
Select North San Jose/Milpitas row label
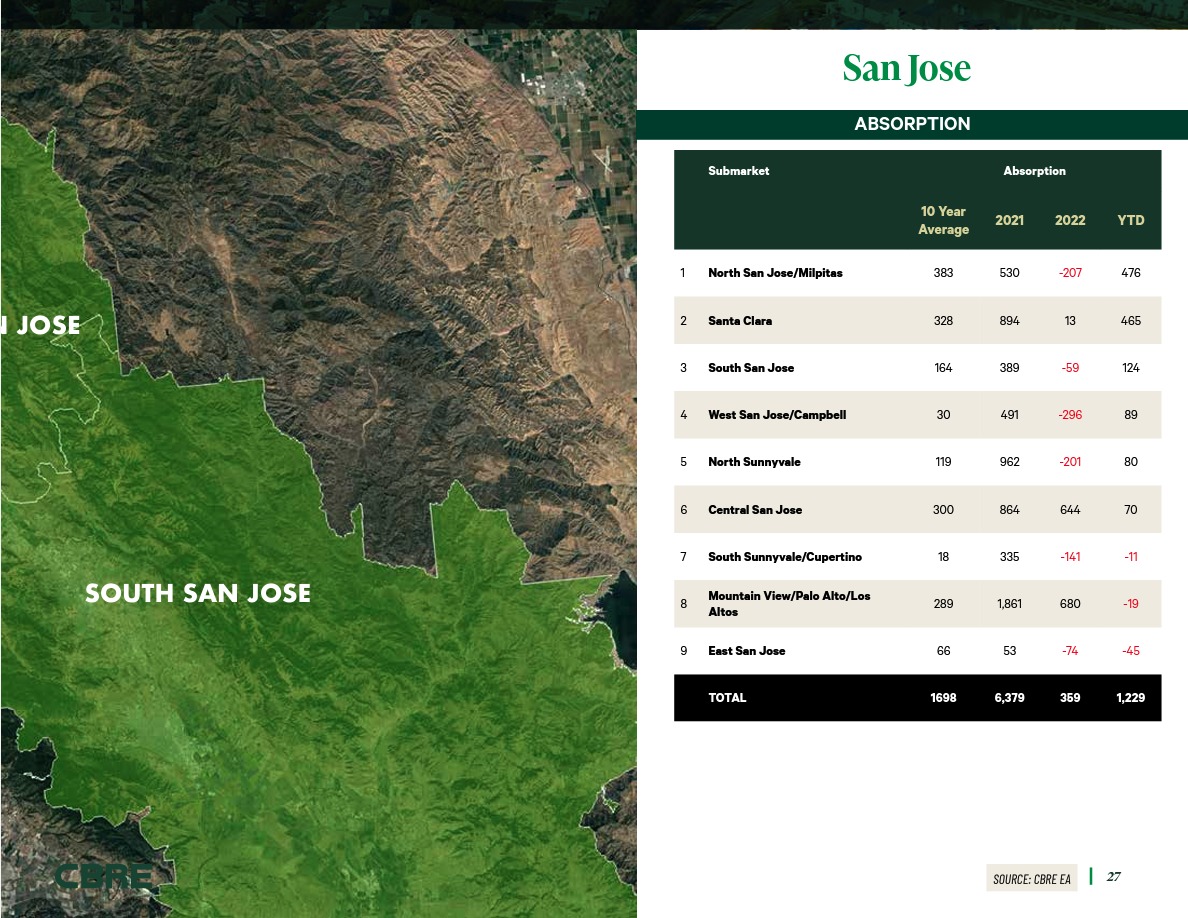775,273
